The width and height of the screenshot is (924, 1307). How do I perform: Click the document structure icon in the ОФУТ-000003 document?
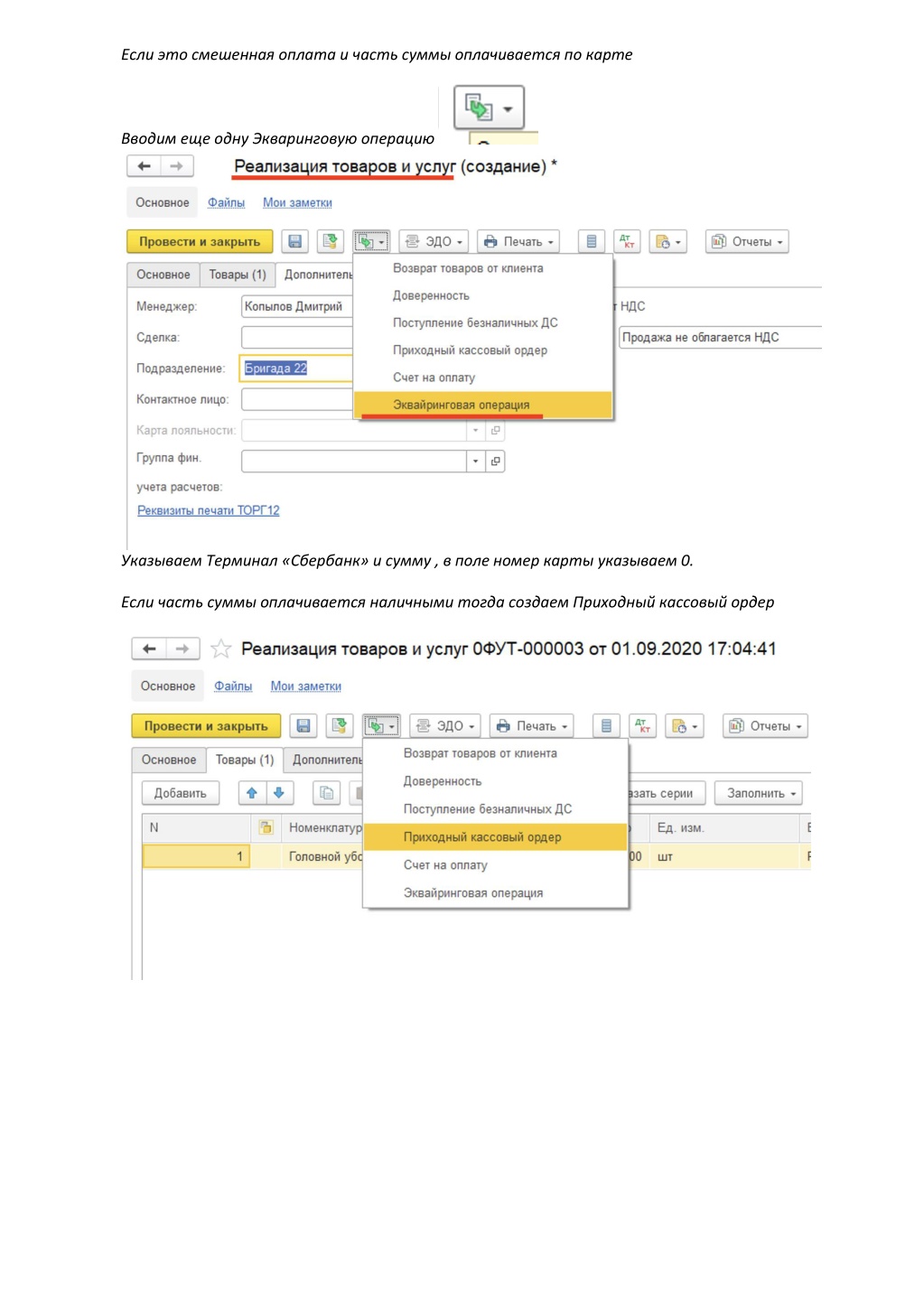tap(606, 726)
